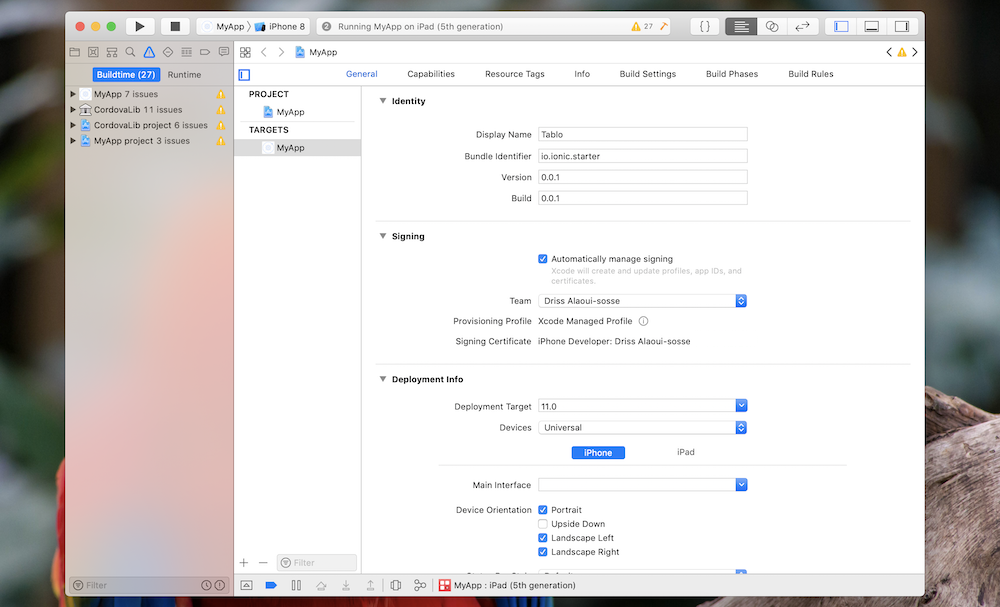Switch to the Resource Tags tab
The image size is (1000, 607).
515,74
